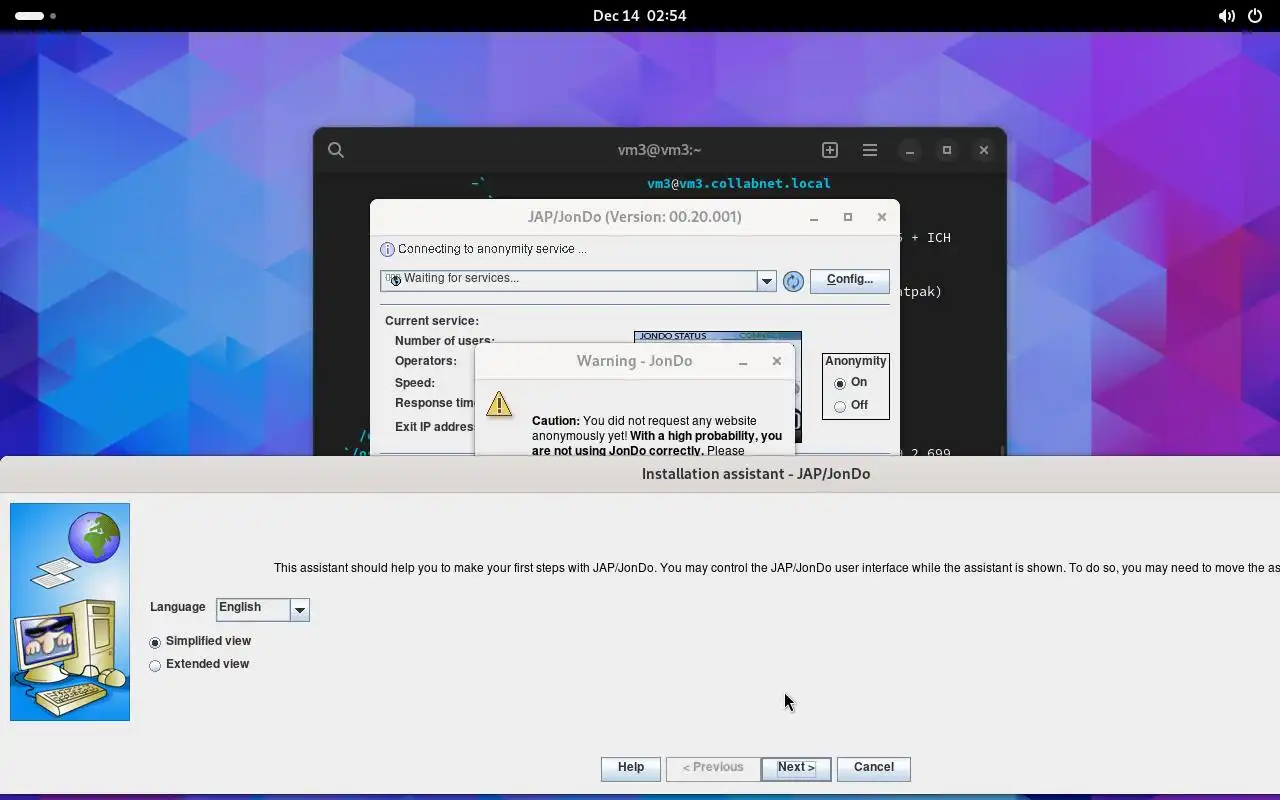Click the English language field
The width and height of the screenshot is (1280, 800).
pyautogui.click(x=253, y=609)
